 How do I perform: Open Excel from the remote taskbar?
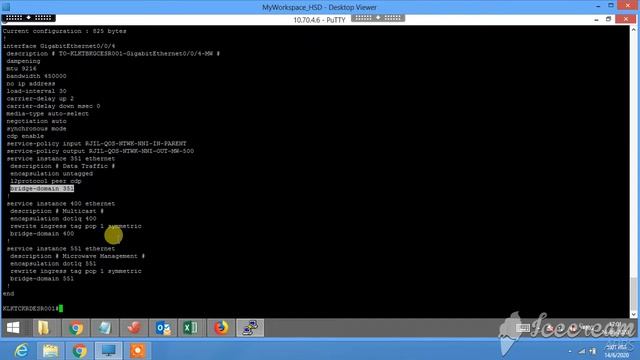pos(191,328)
